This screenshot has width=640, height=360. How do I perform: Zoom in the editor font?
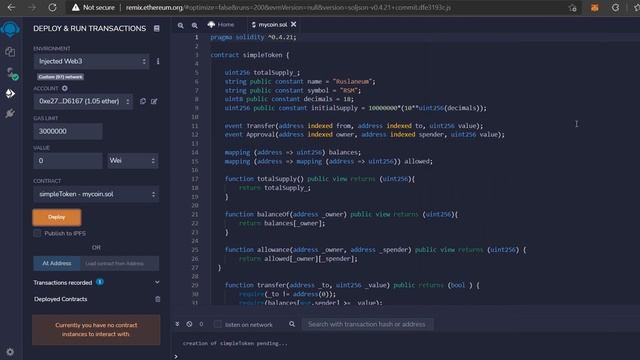[x=195, y=25]
